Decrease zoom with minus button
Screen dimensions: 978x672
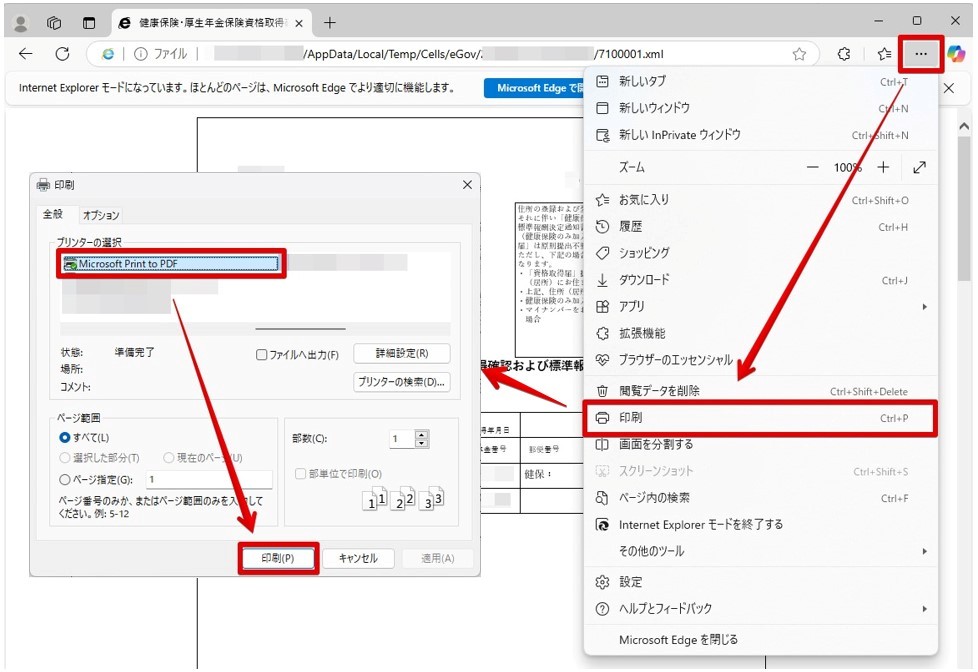point(812,167)
